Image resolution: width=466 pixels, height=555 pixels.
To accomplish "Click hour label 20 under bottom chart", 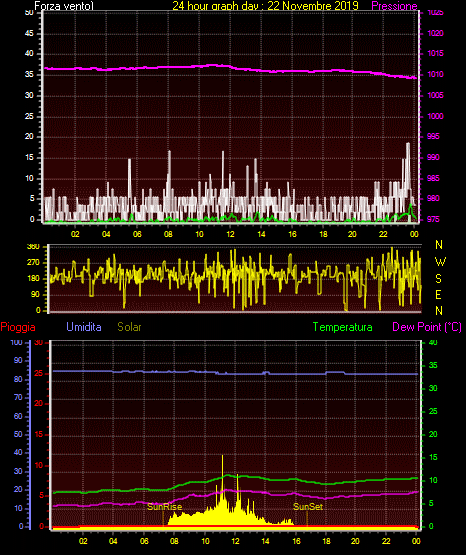I will (x=355, y=541).
